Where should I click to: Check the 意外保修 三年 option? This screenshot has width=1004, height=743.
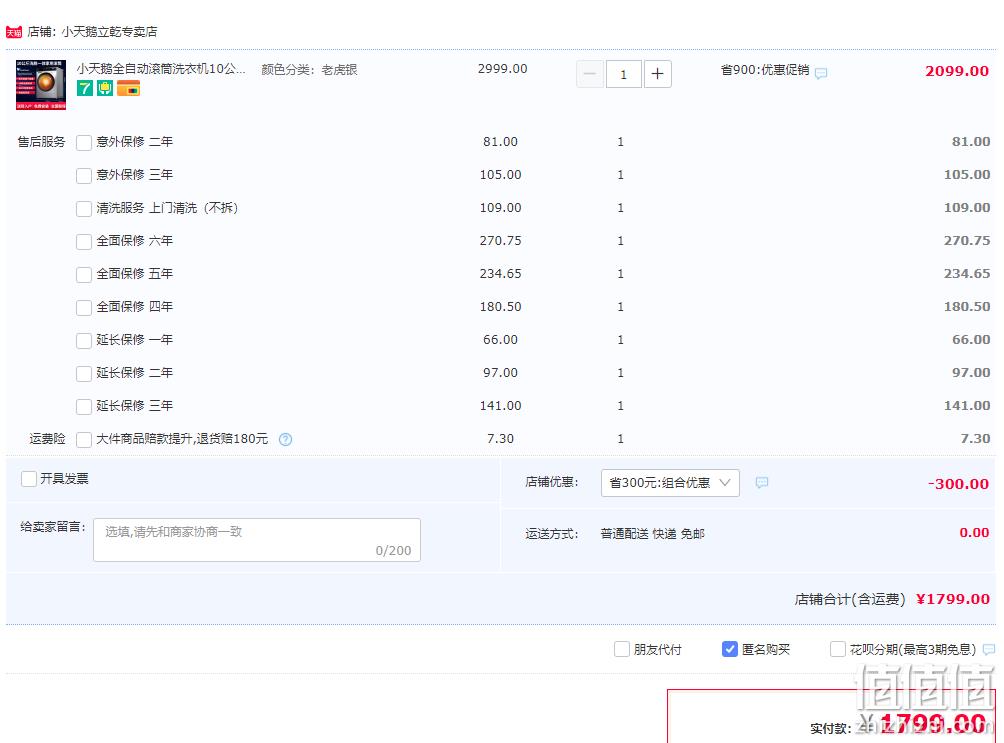tap(84, 176)
